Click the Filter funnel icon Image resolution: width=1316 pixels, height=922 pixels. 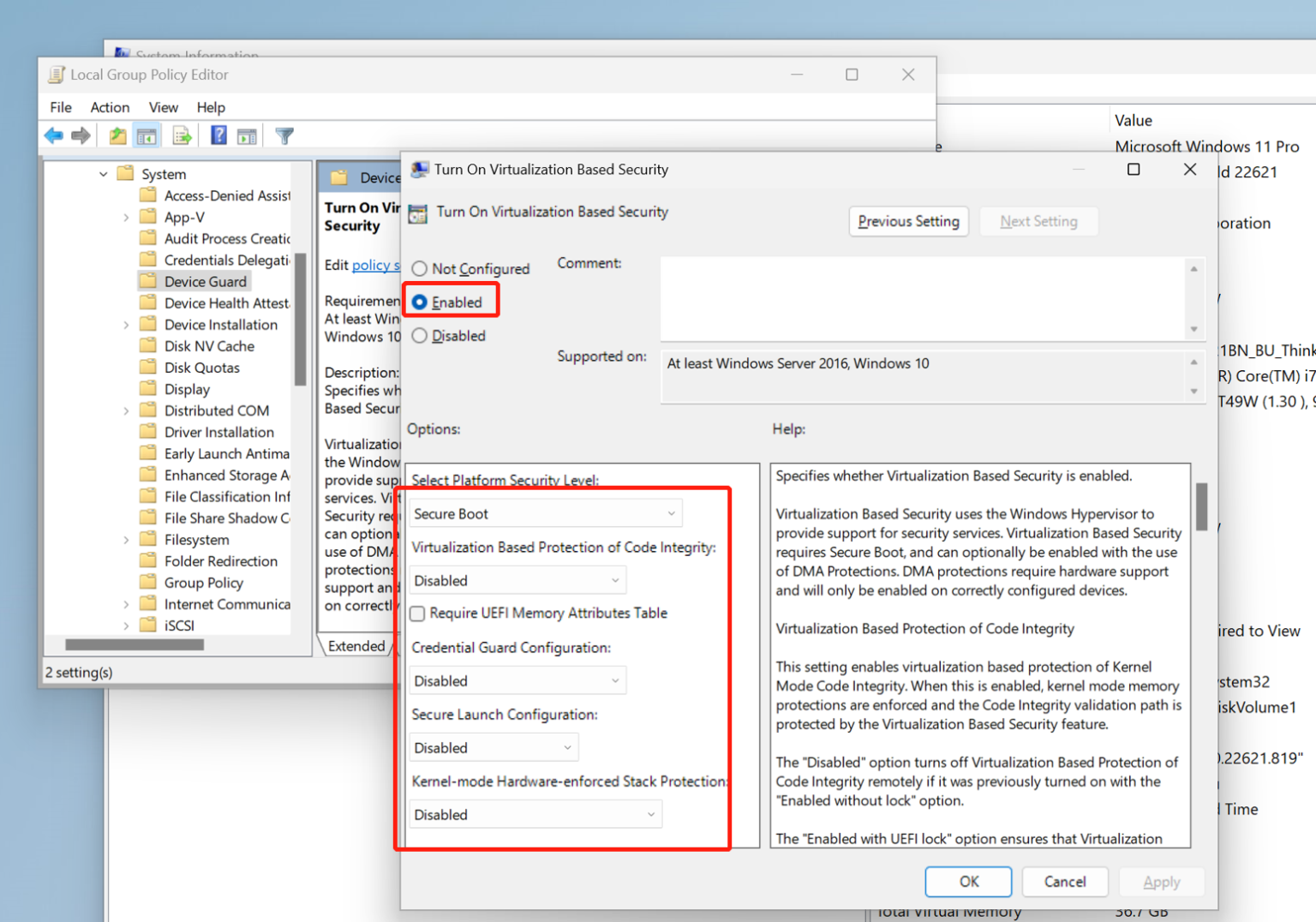pyautogui.click(x=284, y=135)
